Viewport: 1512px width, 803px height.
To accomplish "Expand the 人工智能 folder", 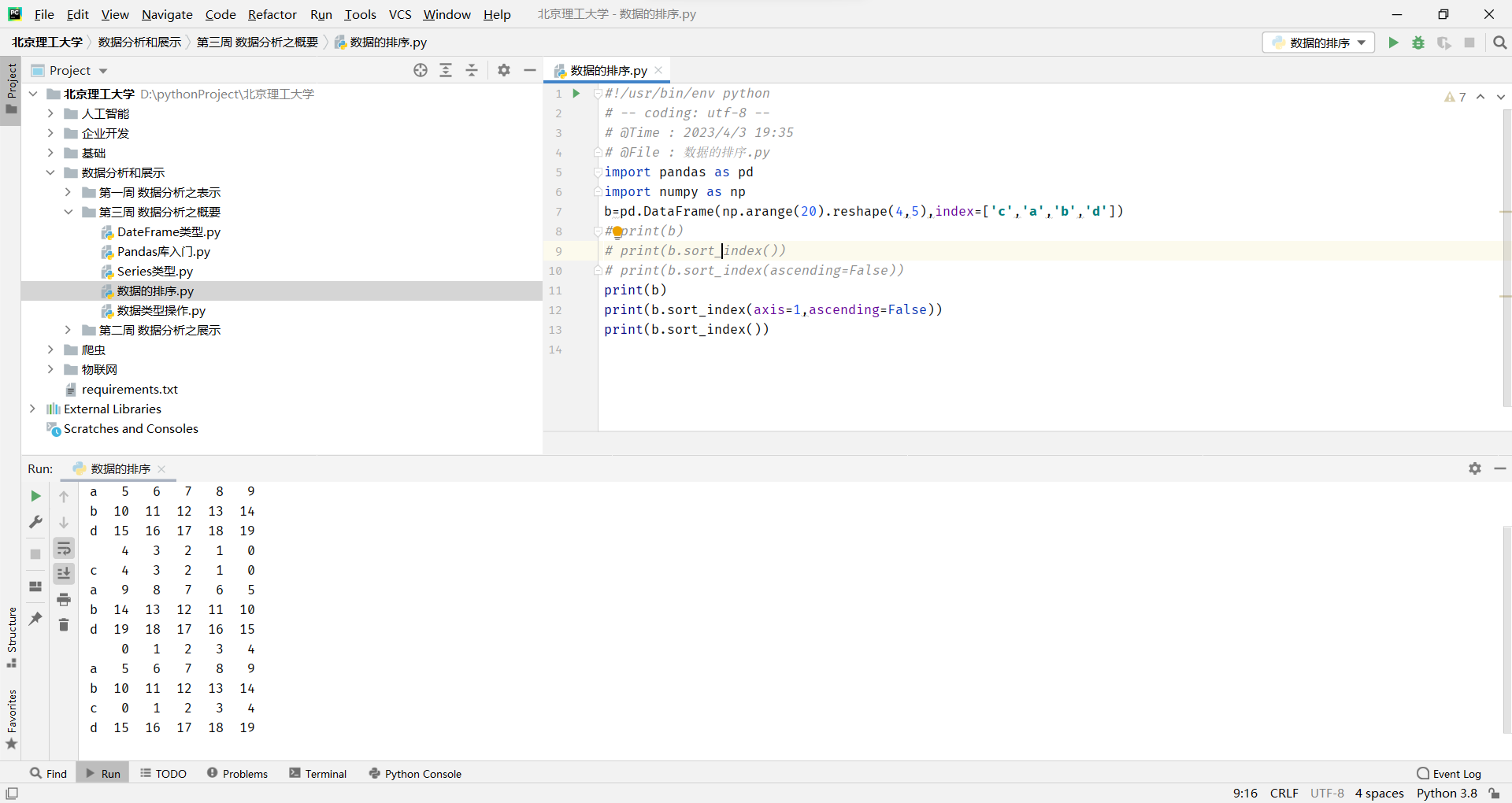I will [x=50, y=113].
